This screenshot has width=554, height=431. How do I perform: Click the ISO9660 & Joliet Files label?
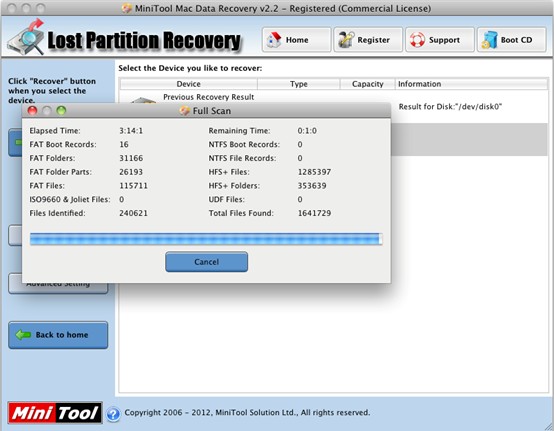[70, 200]
